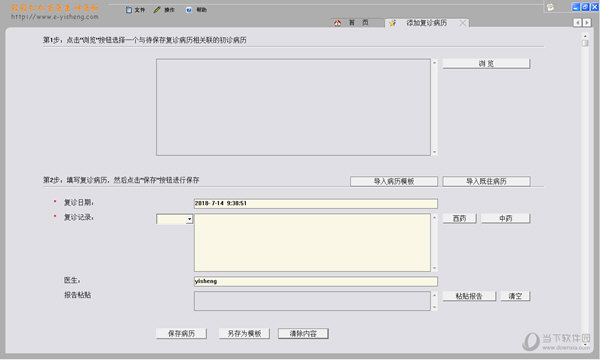Click the 报告粘贴 label
The height and width of the screenshot is (360, 600).
point(77,295)
